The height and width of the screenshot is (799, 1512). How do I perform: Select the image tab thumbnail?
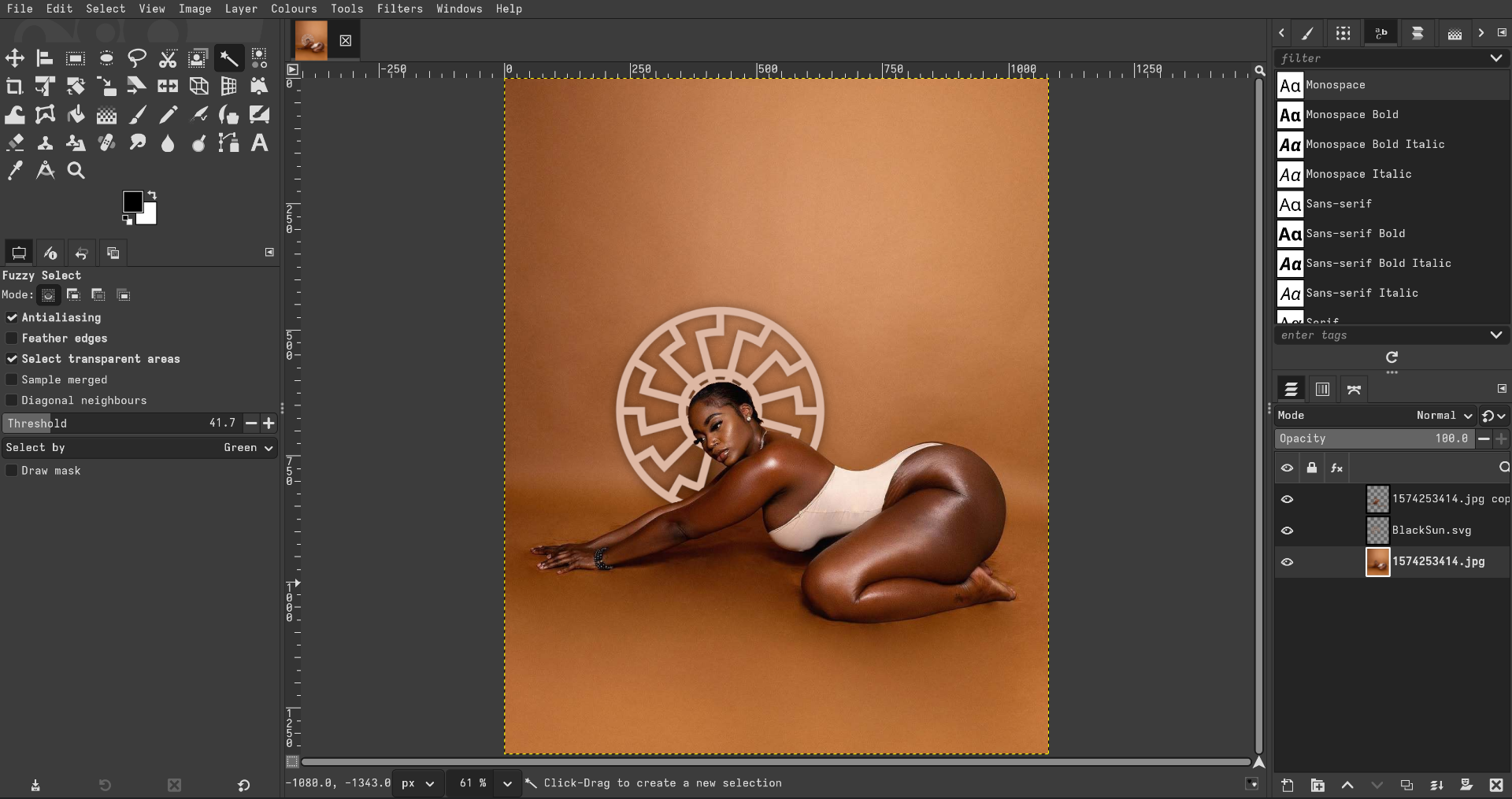pyautogui.click(x=311, y=40)
